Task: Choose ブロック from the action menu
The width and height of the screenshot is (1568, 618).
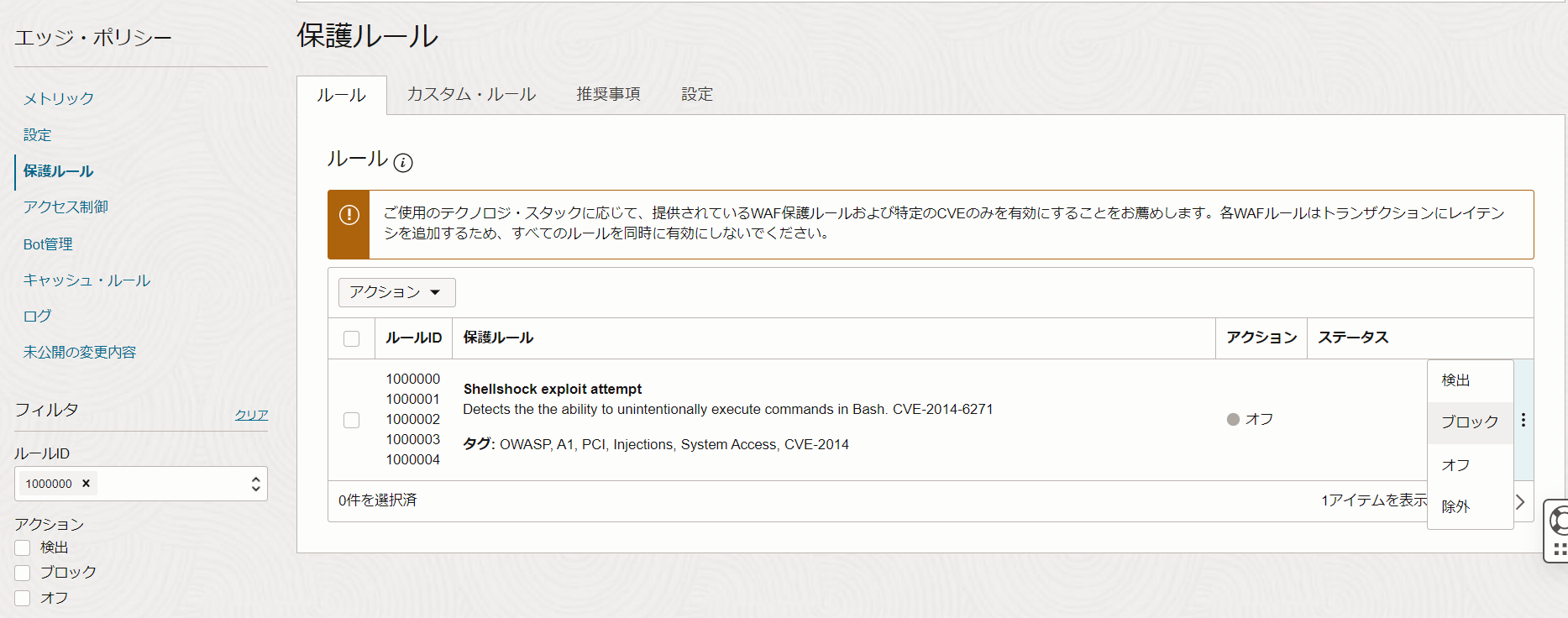Action: 1469,422
